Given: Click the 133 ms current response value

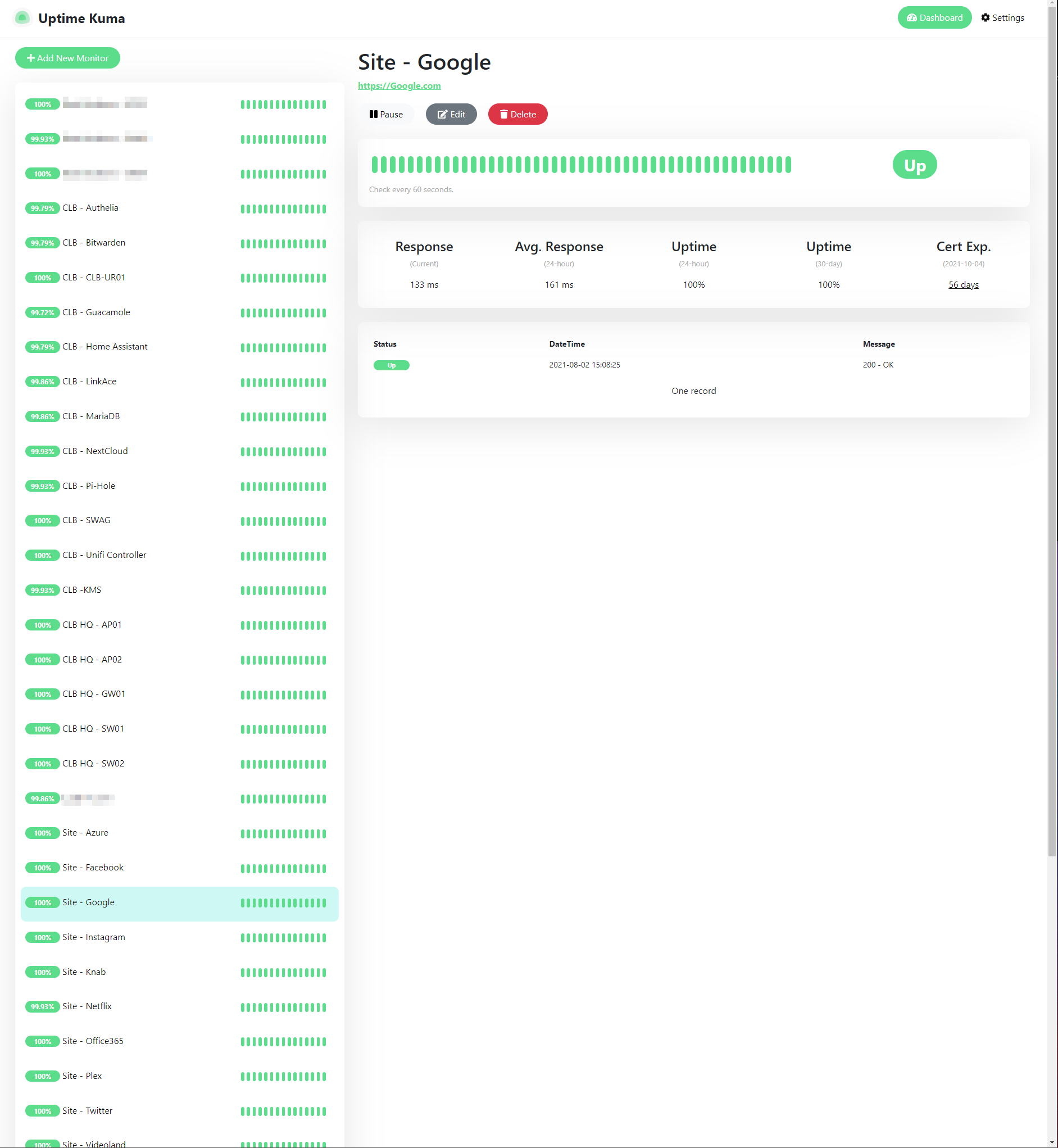Looking at the screenshot, I should (424, 284).
